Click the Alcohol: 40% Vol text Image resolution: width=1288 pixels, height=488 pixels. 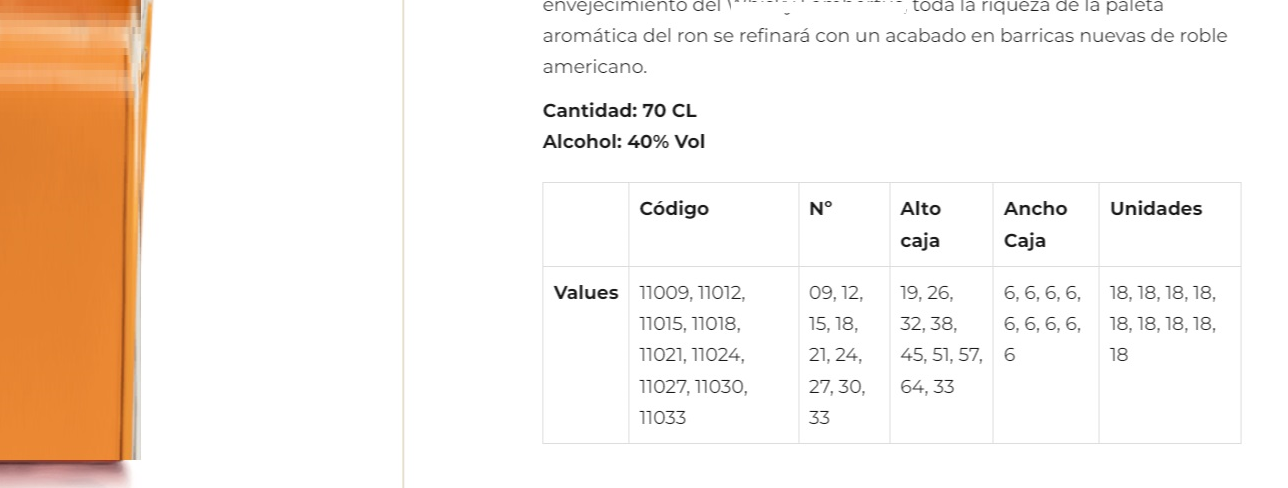click(x=624, y=142)
